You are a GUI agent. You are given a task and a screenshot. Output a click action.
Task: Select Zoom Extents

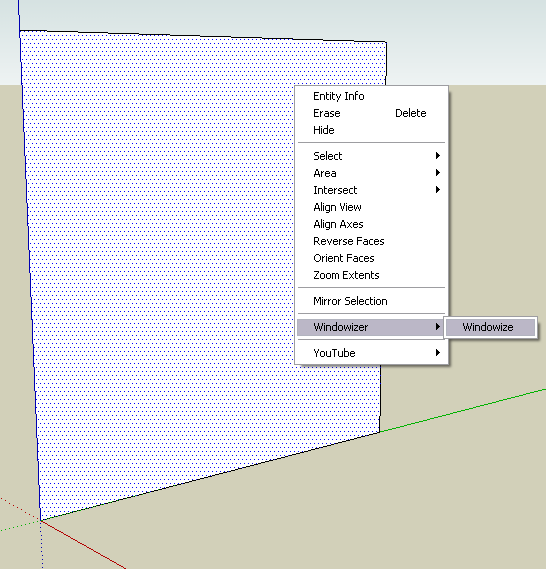(x=371, y=275)
